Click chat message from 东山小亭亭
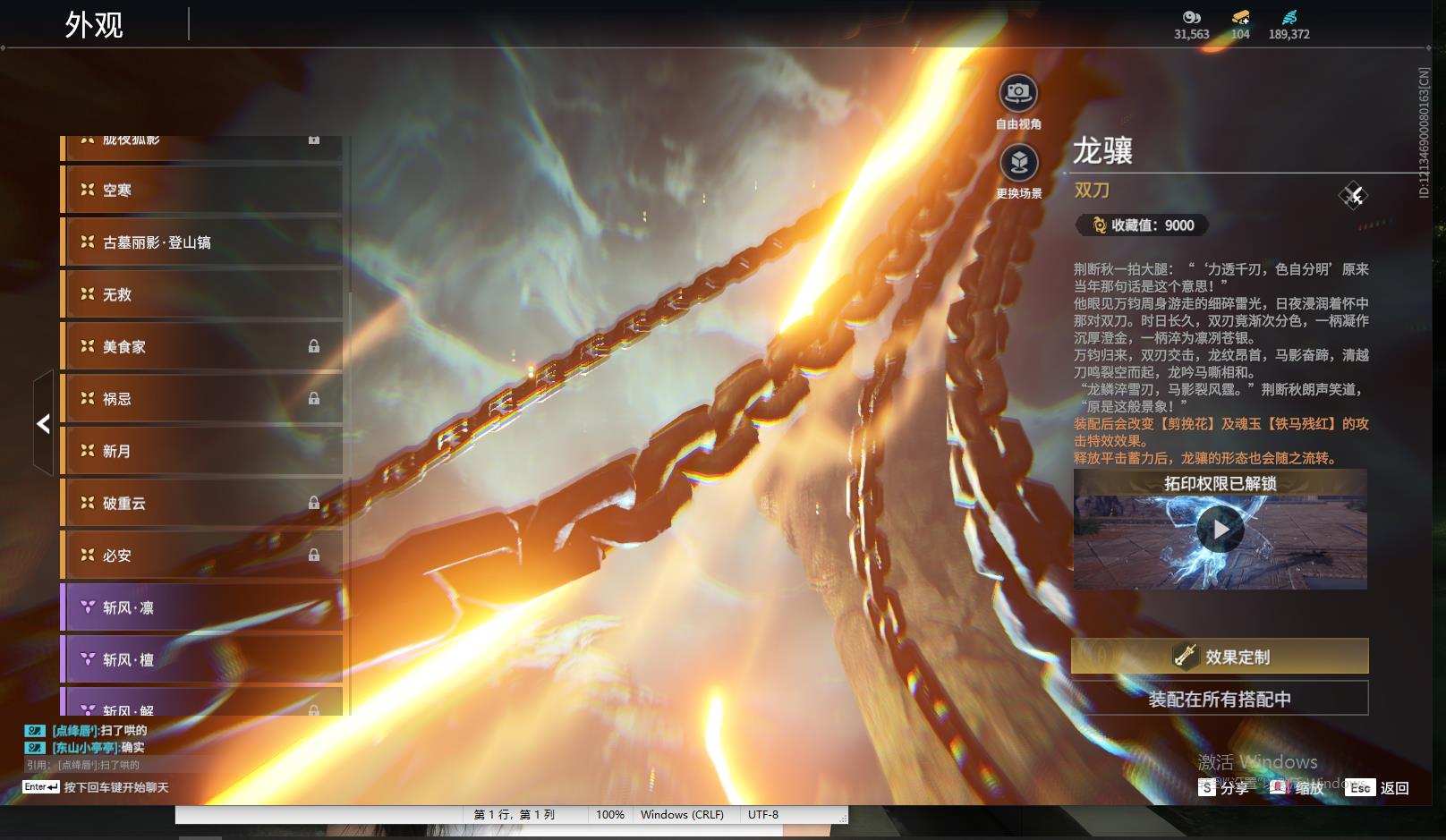Image resolution: width=1446 pixels, height=840 pixels. coord(86,748)
